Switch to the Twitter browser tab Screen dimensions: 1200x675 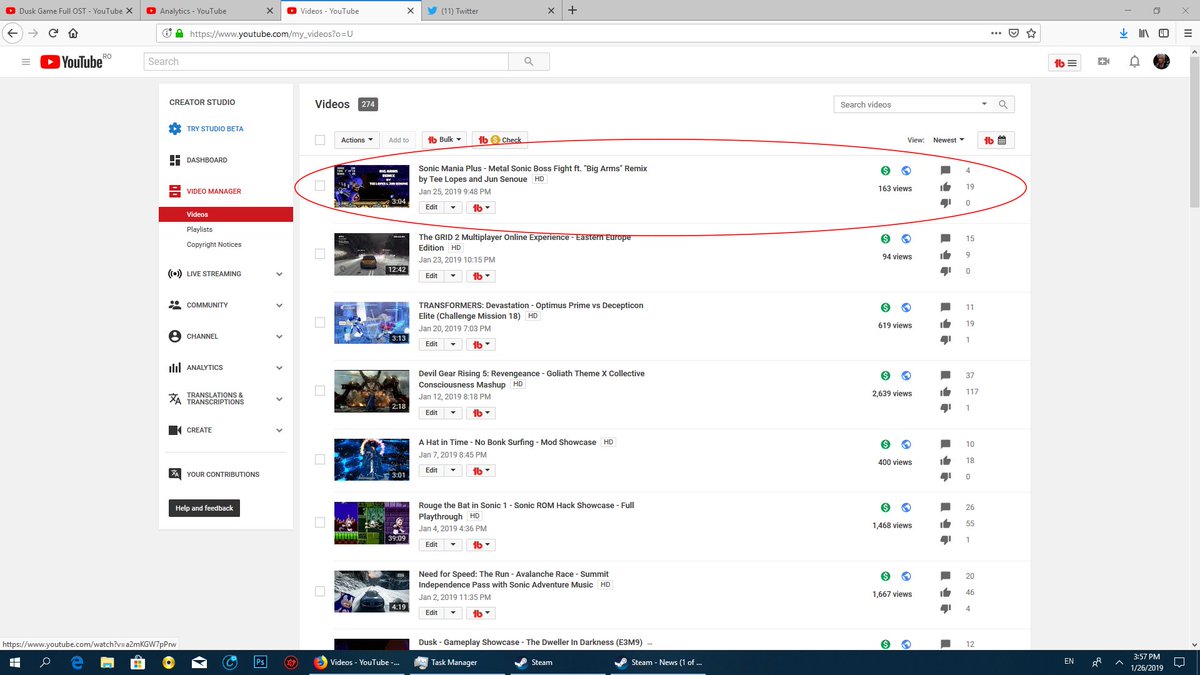[x=489, y=10]
